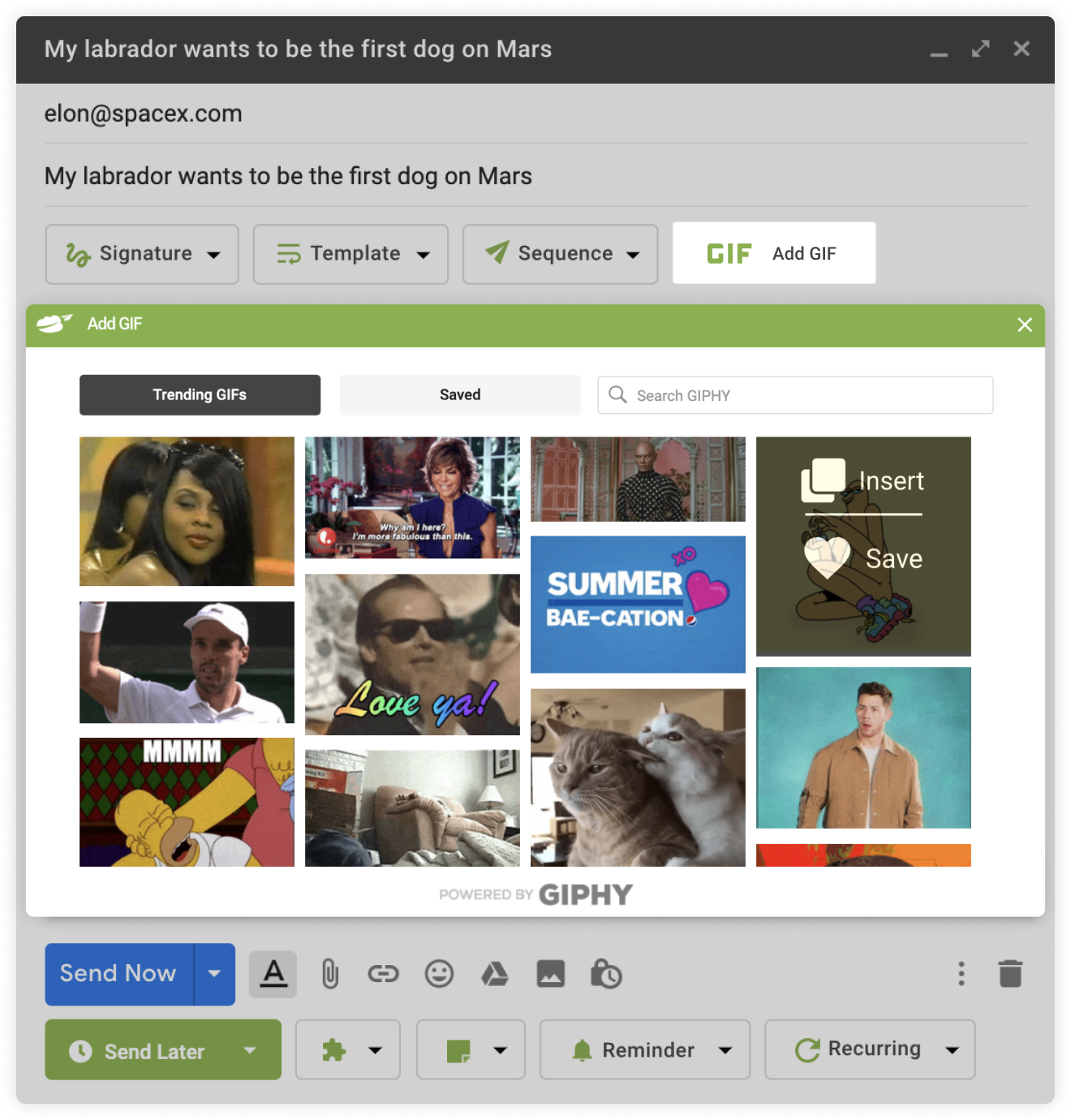Expand the Template dropdown
Screen dimensions: 1071x1120
351,253
